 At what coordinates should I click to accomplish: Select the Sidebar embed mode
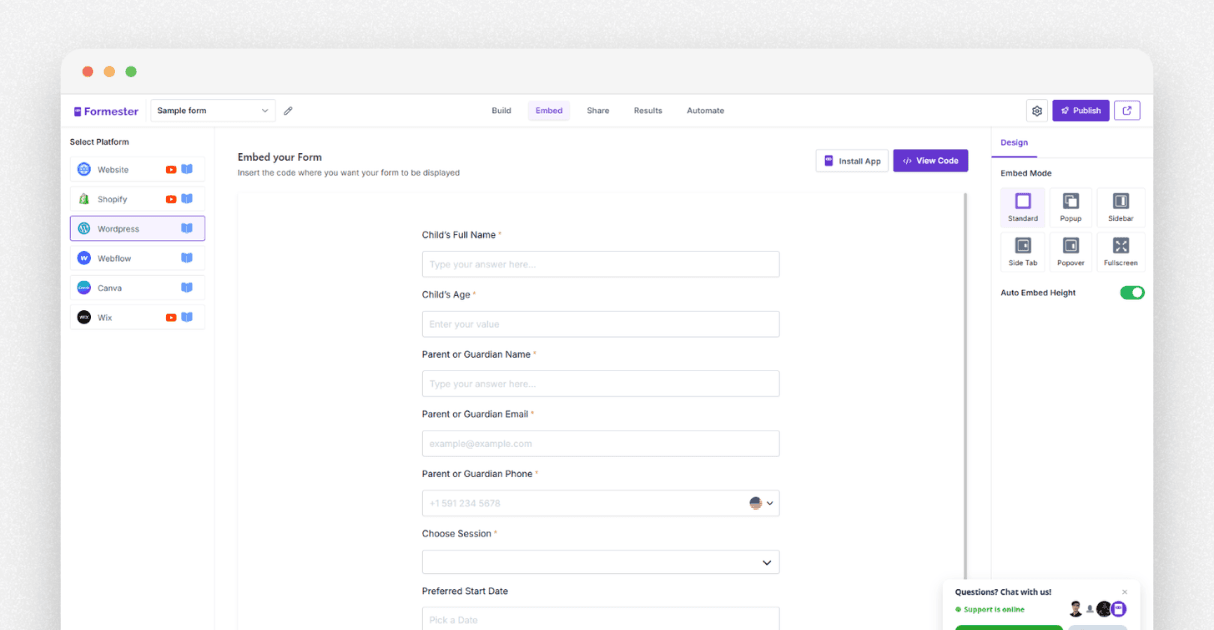point(1120,206)
